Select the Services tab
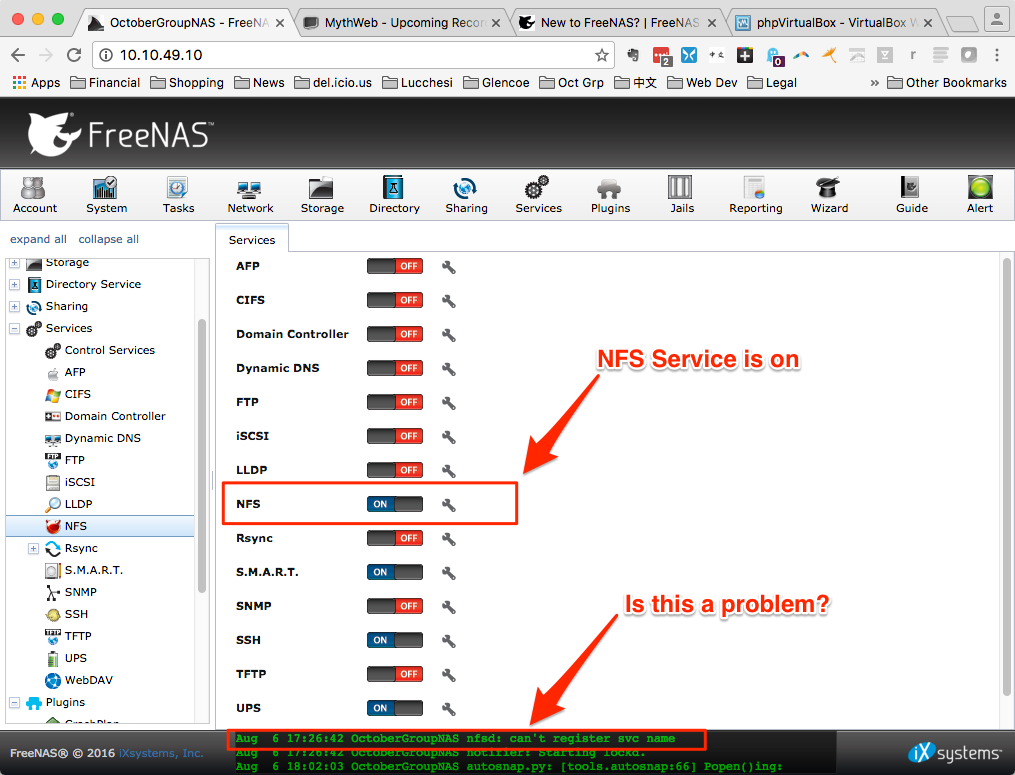The height and width of the screenshot is (775, 1015). click(252, 240)
